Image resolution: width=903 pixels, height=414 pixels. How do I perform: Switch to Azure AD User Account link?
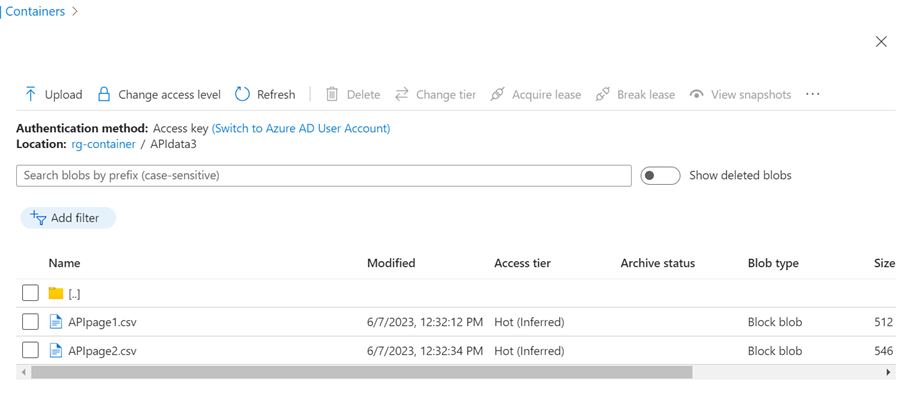pyautogui.click(x=301, y=128)
